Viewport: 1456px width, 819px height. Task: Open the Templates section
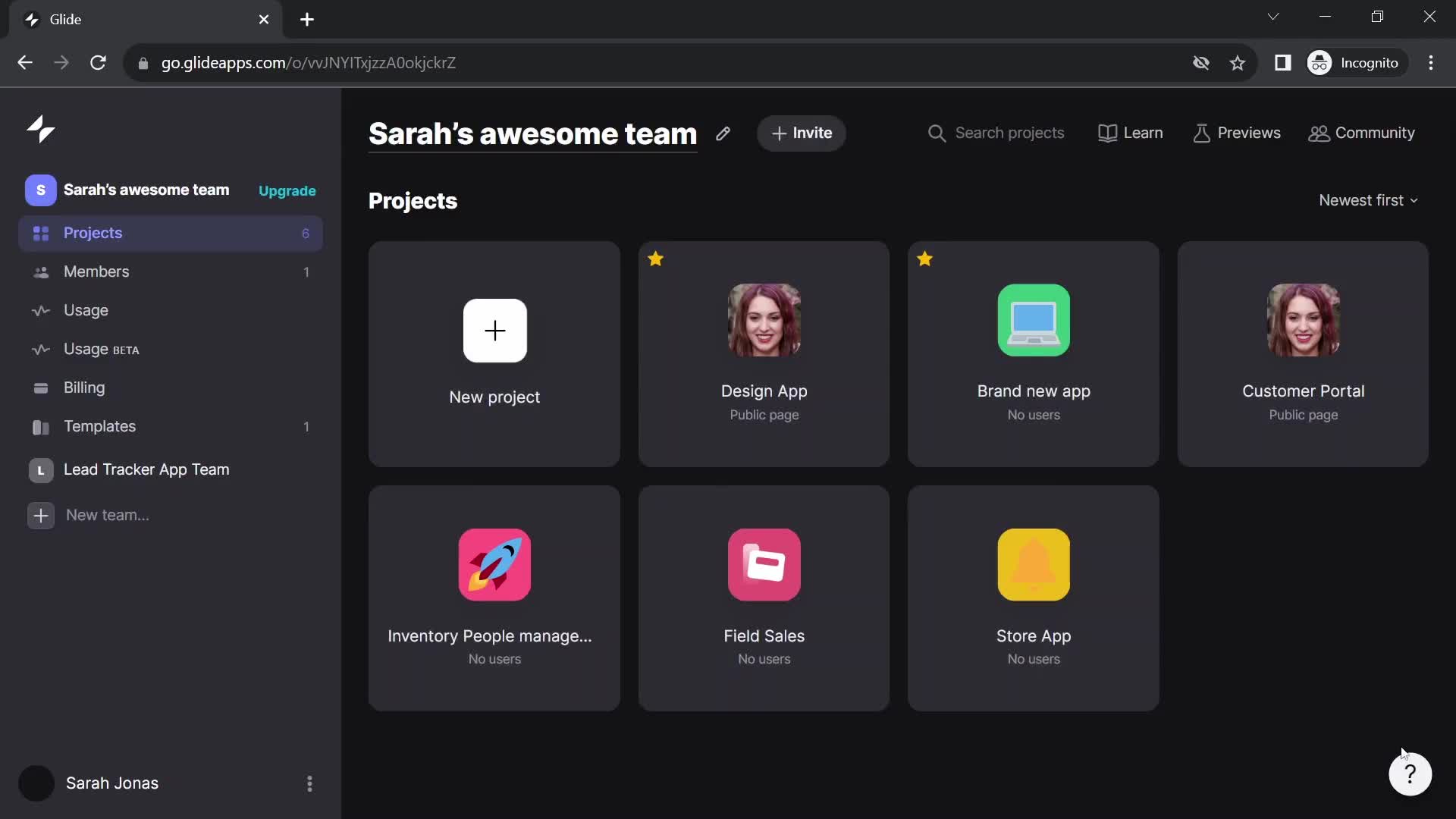tap(100, 426)
